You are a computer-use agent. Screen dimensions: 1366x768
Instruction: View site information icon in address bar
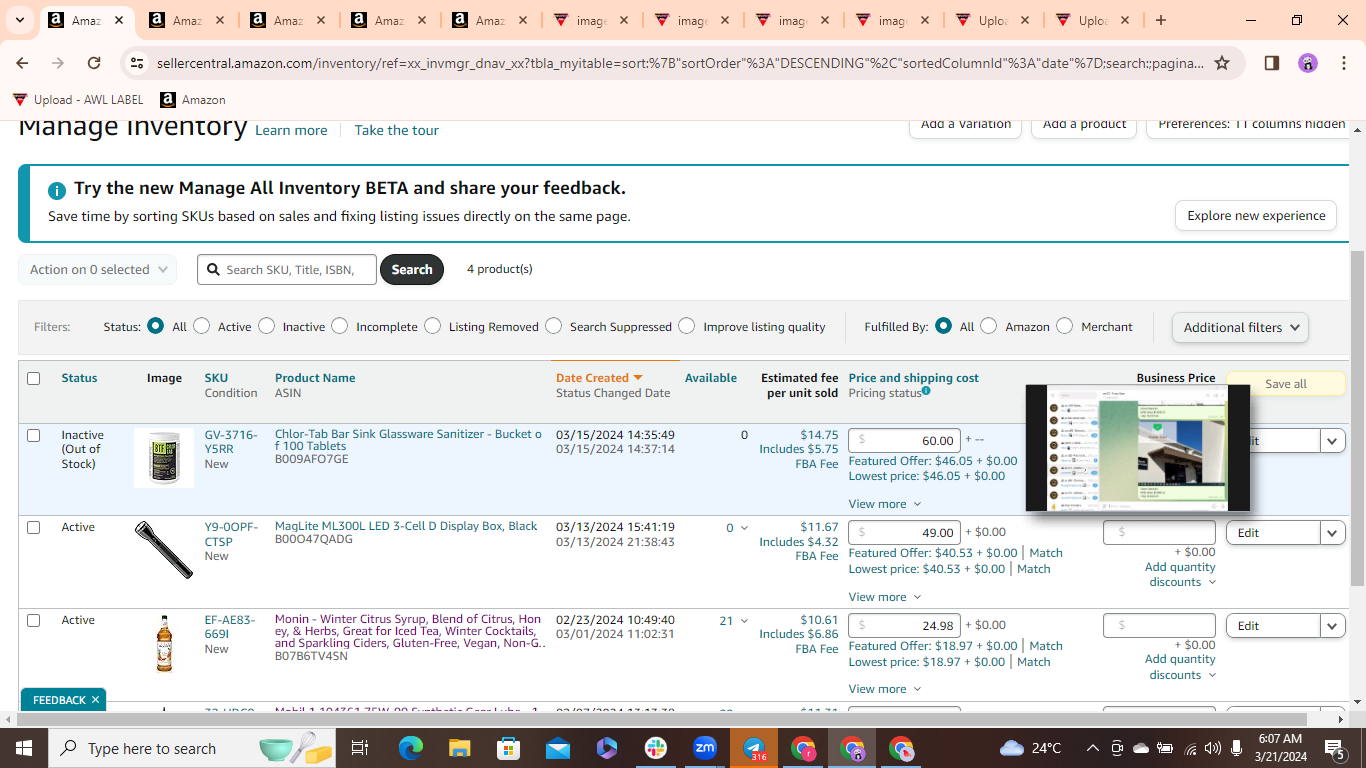pyautogui.click(x=137, y=63)
